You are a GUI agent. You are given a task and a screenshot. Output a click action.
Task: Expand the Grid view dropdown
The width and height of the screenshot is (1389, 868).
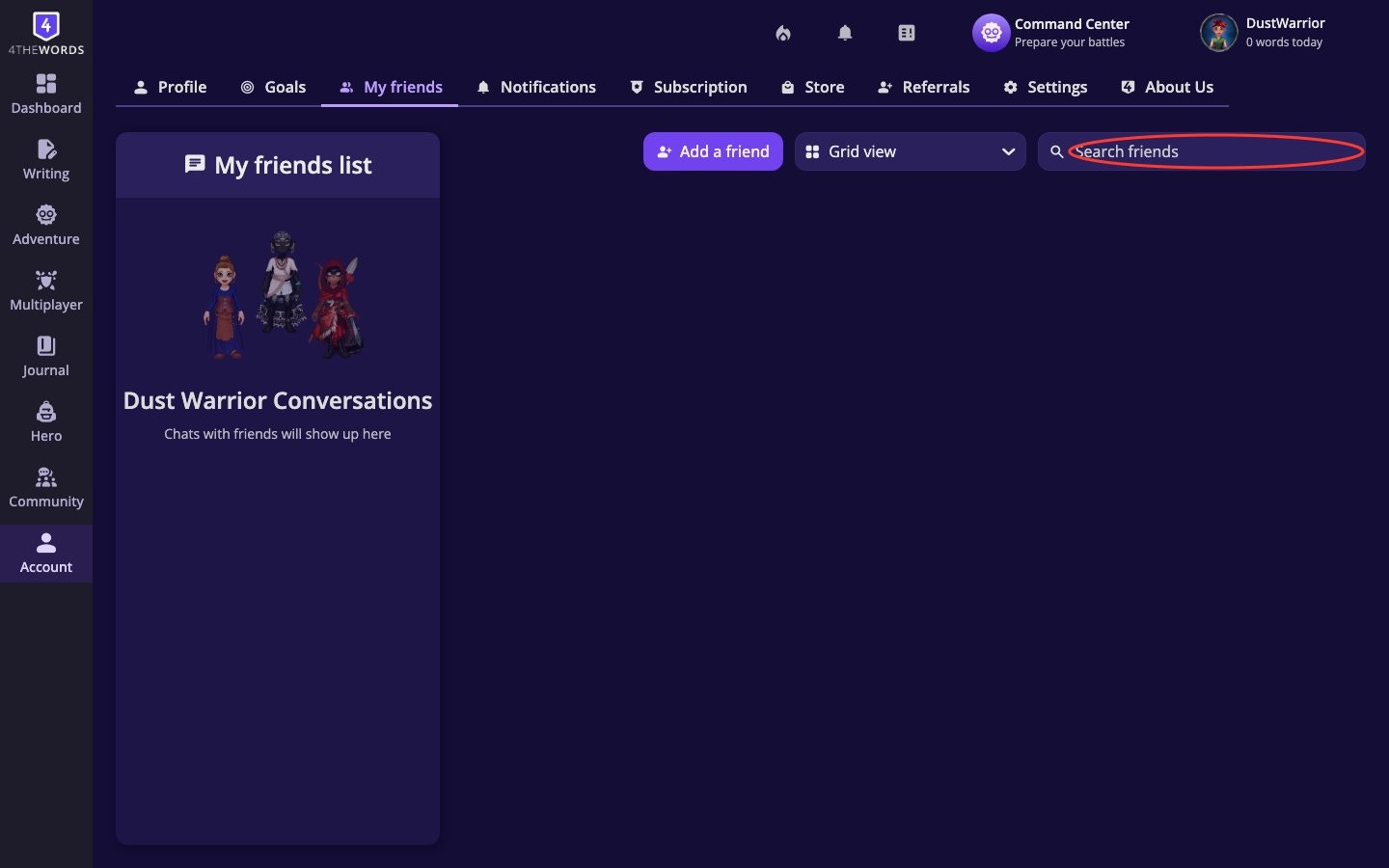tap(909, 151)
